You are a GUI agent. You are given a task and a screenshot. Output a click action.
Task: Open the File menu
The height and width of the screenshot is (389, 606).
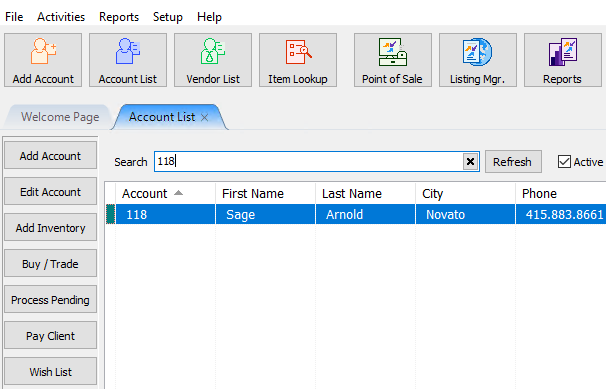[x=14, y=17]
